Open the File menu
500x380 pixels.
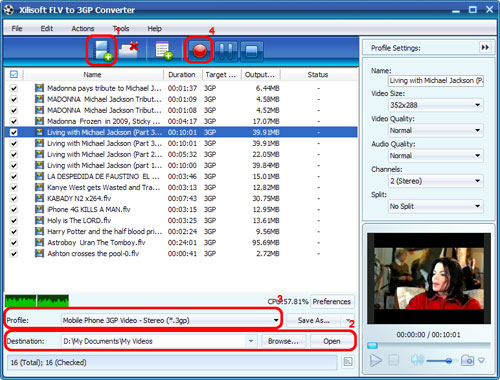point(17,28)
